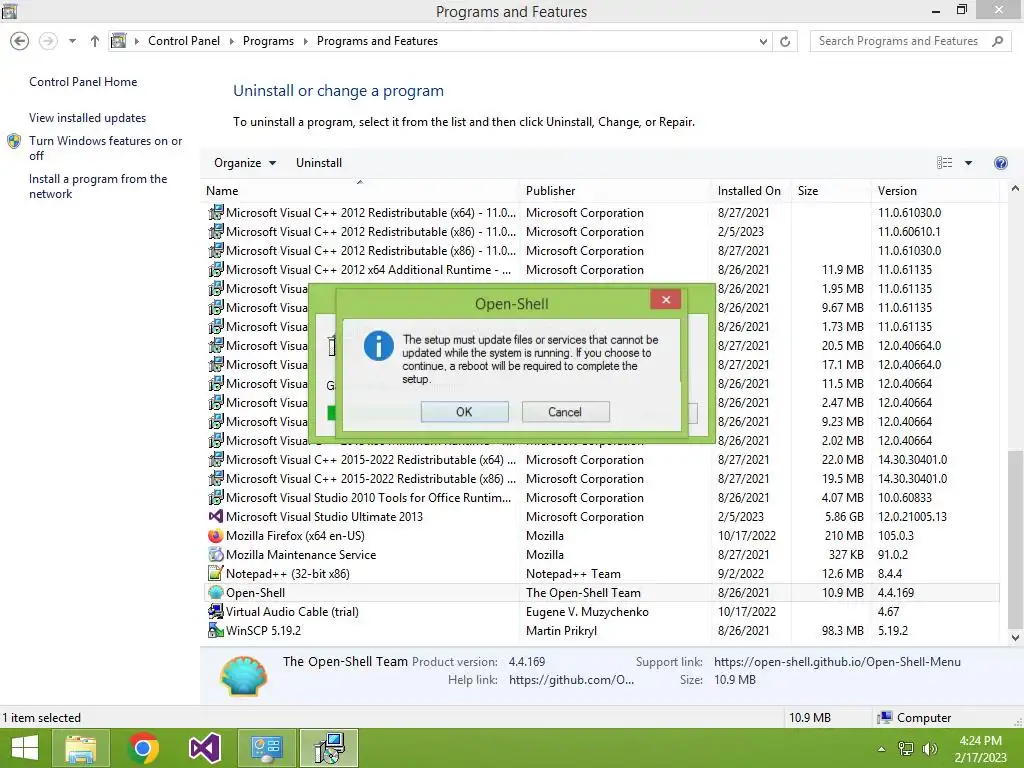This screenshot has width=1024, height=768.
Task: Sort by the Version column header
Action: tap(935, 191)
